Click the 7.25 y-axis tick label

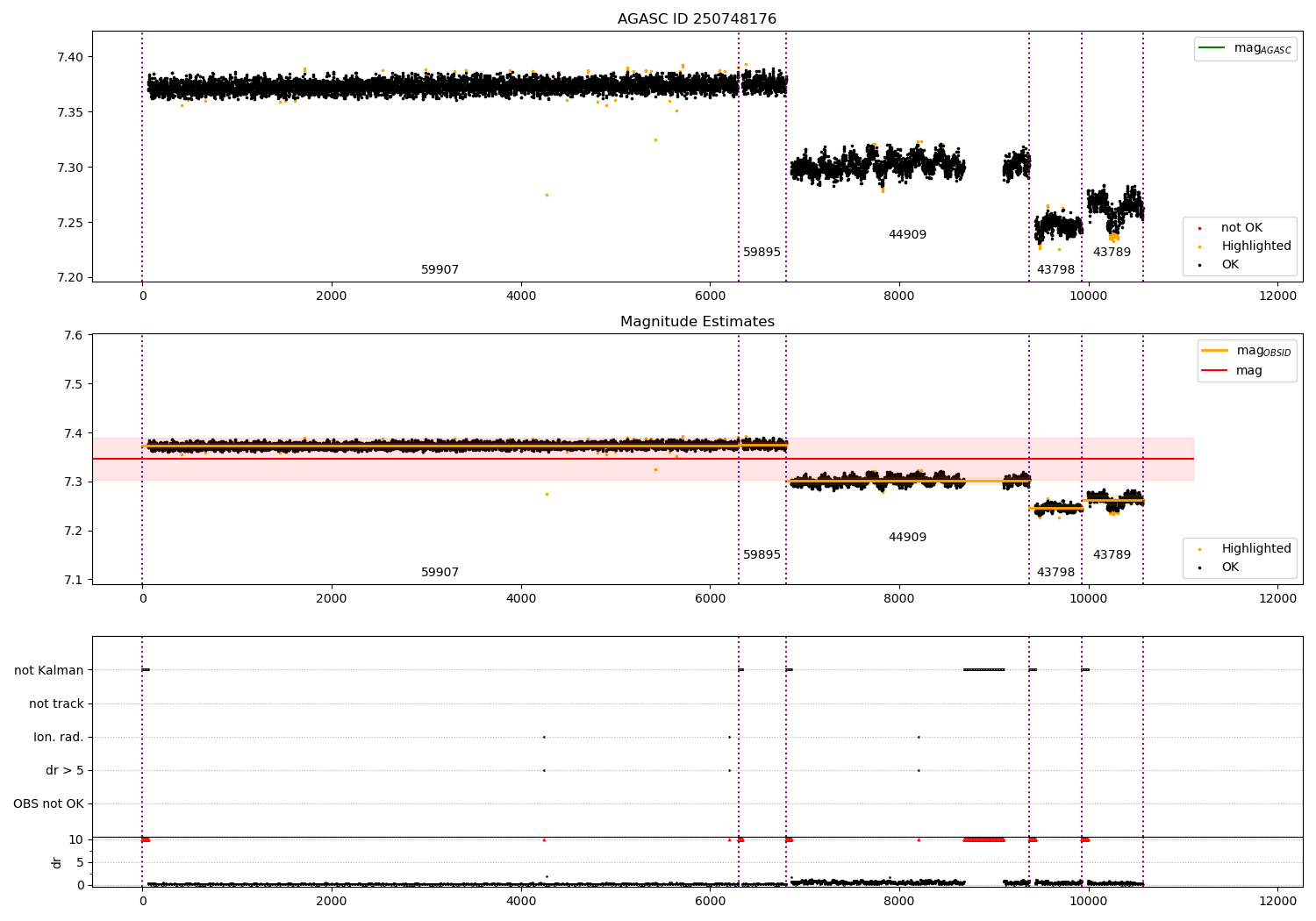(68, 223)
